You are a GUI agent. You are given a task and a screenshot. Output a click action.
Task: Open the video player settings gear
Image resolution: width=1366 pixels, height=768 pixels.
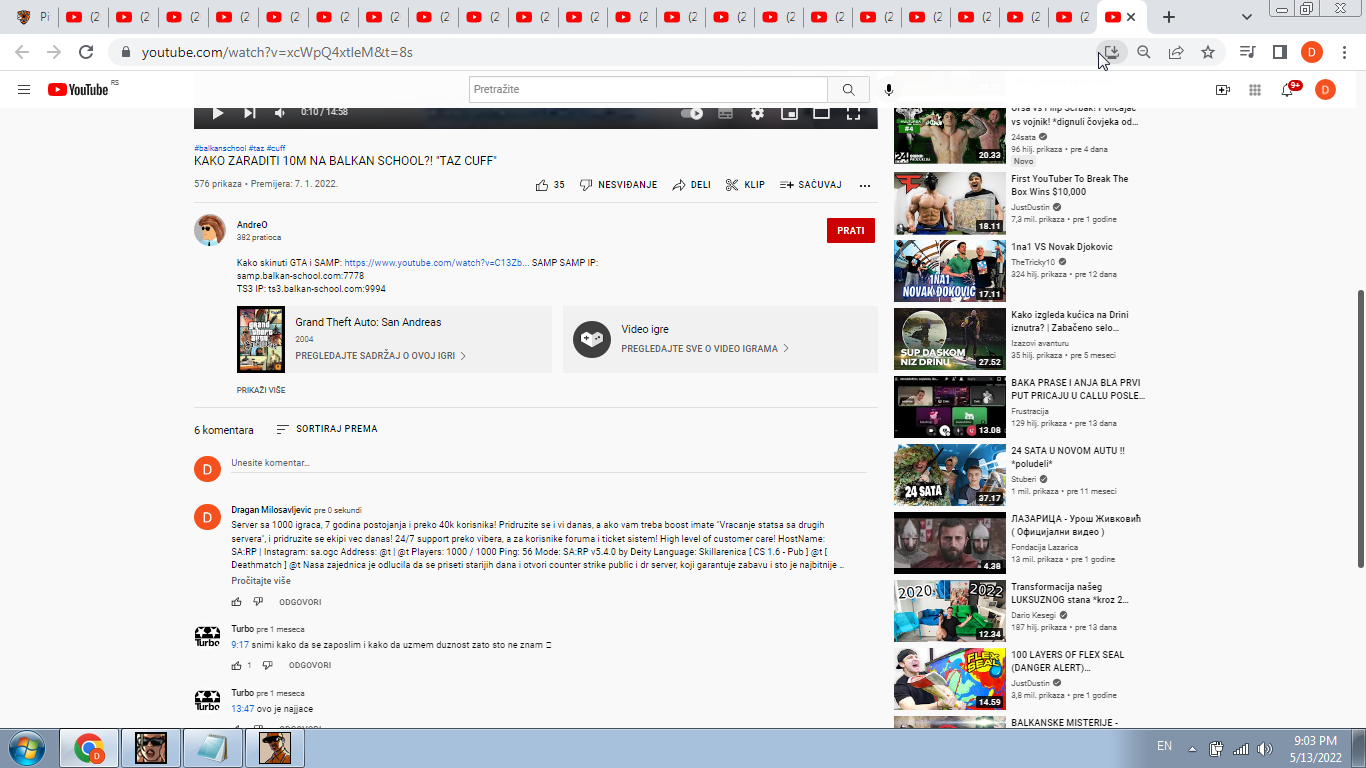click(757, 113)
